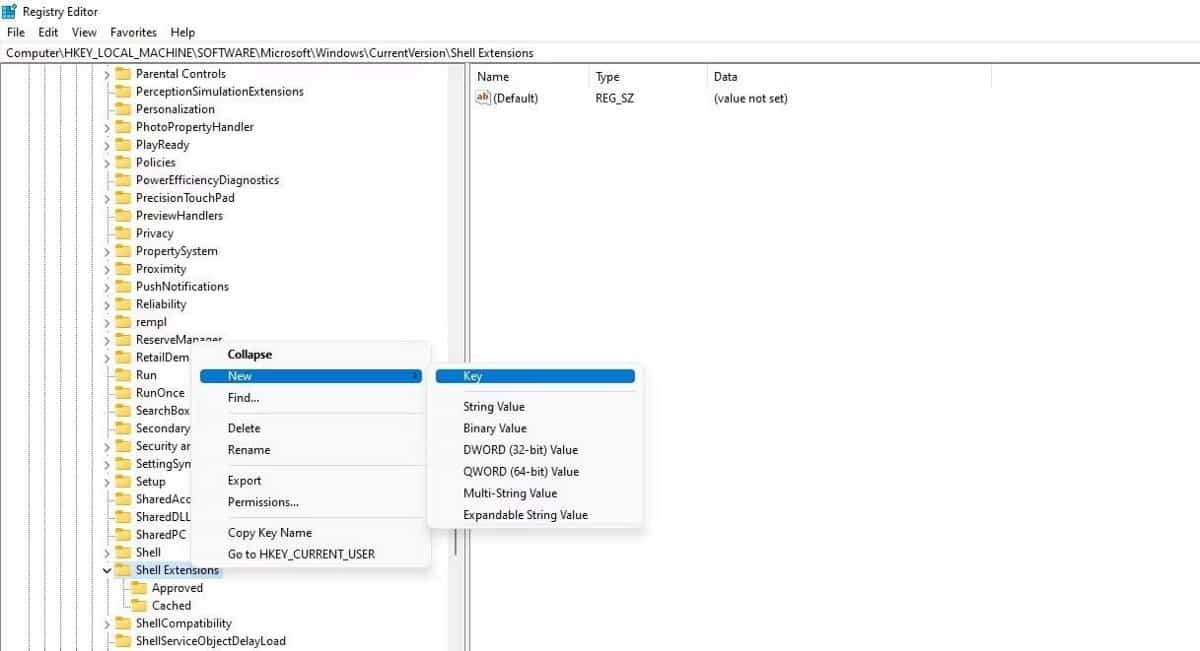Click the SharedDLLs folder icon
The height and width of the screenshot is (651, 1200).
coord(125,516)
